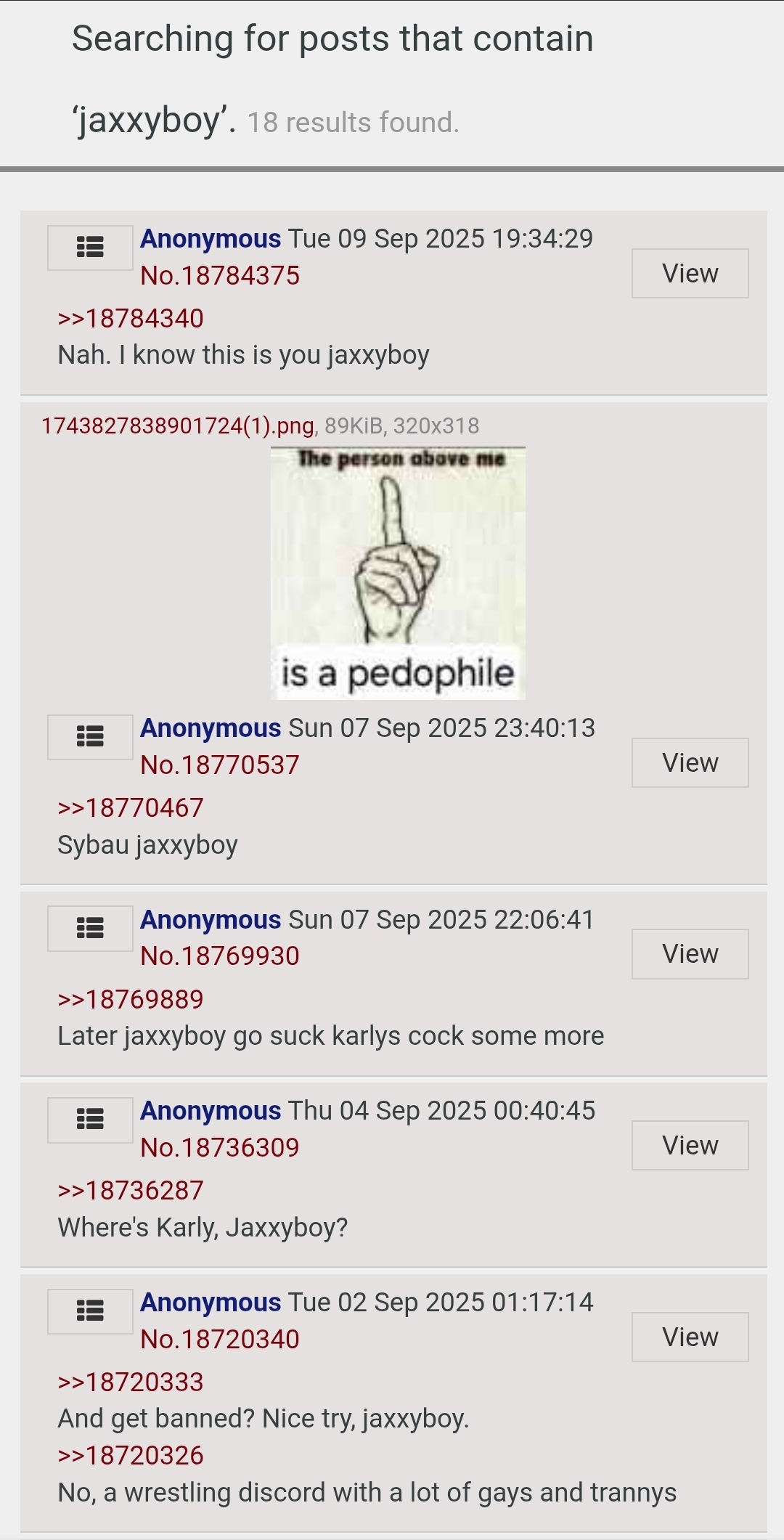Image resolution: width=784 pixels, height=1540 pixels.
Task: Follow reply link >>18784340
Action: click(x=131, y=319)
